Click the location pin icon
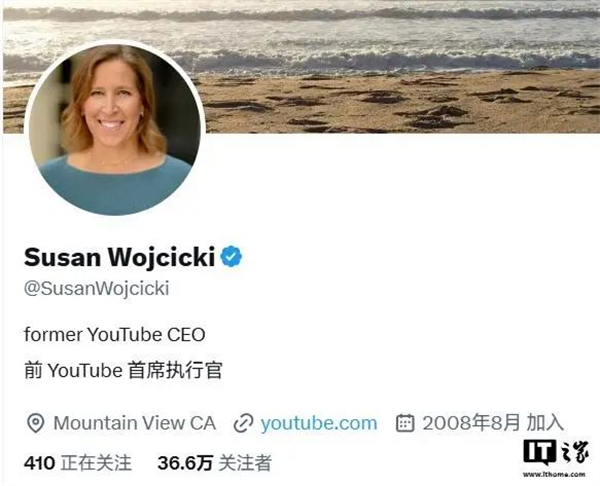This screenshot has height=486, width=600. pyautogui.click(x=36, y=423)
